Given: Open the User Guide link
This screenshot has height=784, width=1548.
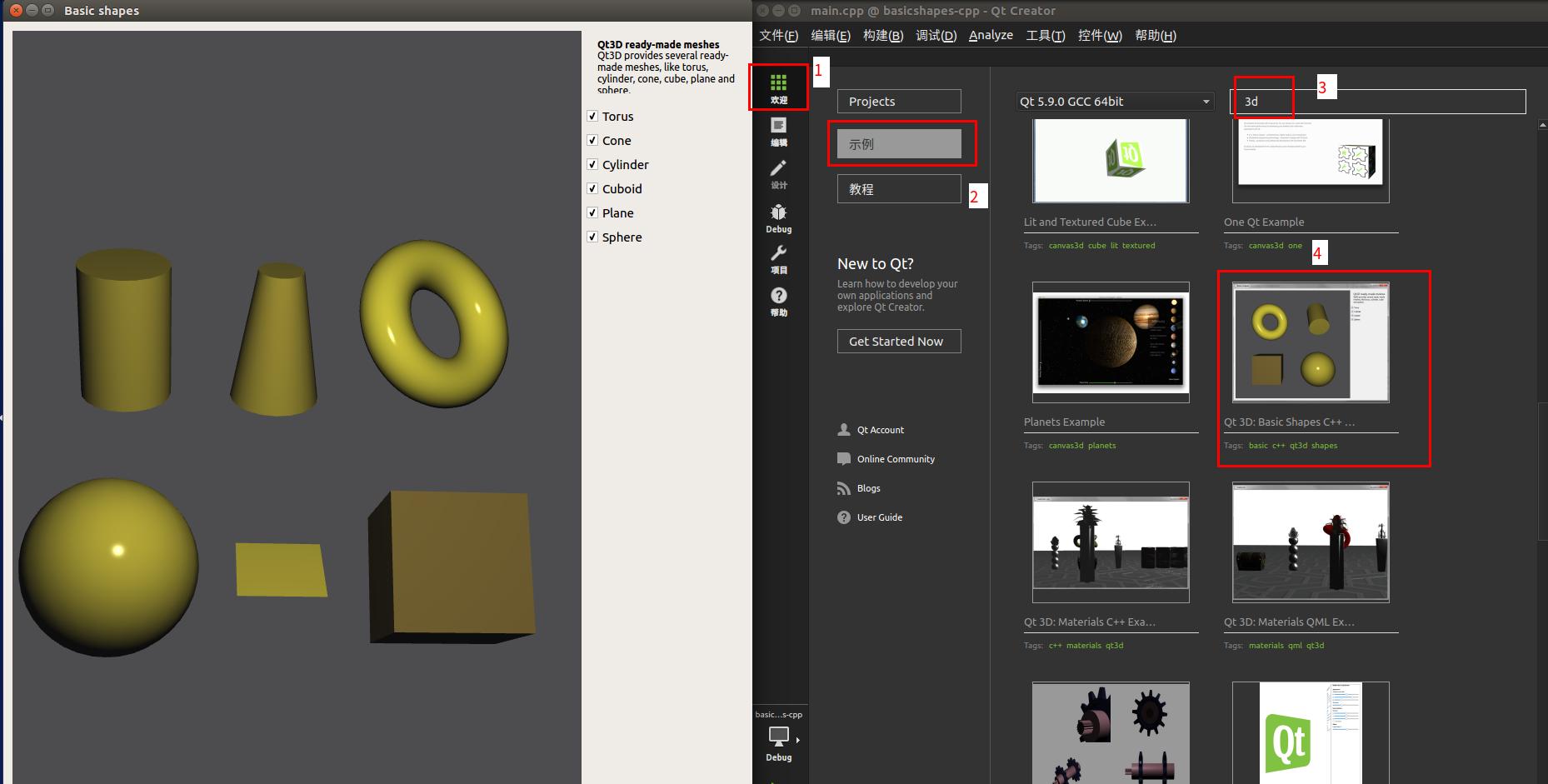Looking at the screenshot, I should point(880,517).
